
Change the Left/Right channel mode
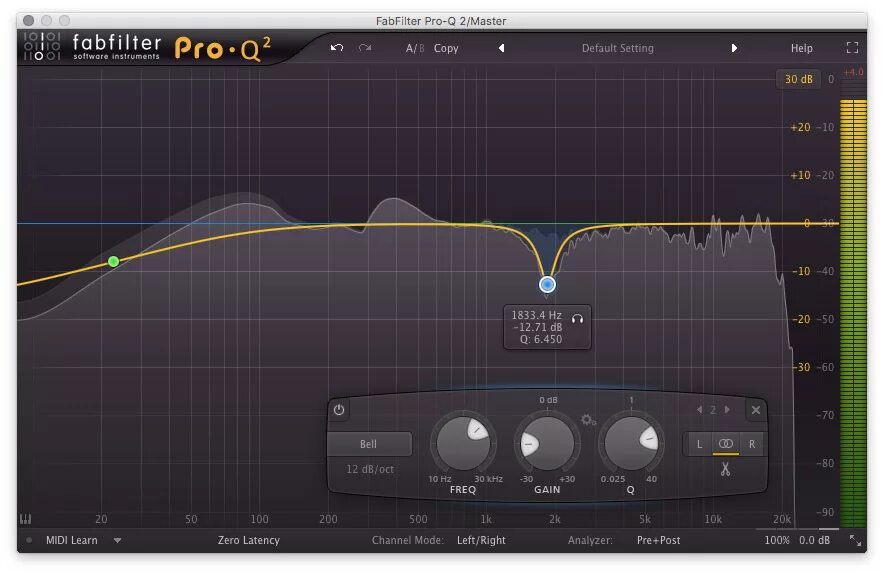481,540
